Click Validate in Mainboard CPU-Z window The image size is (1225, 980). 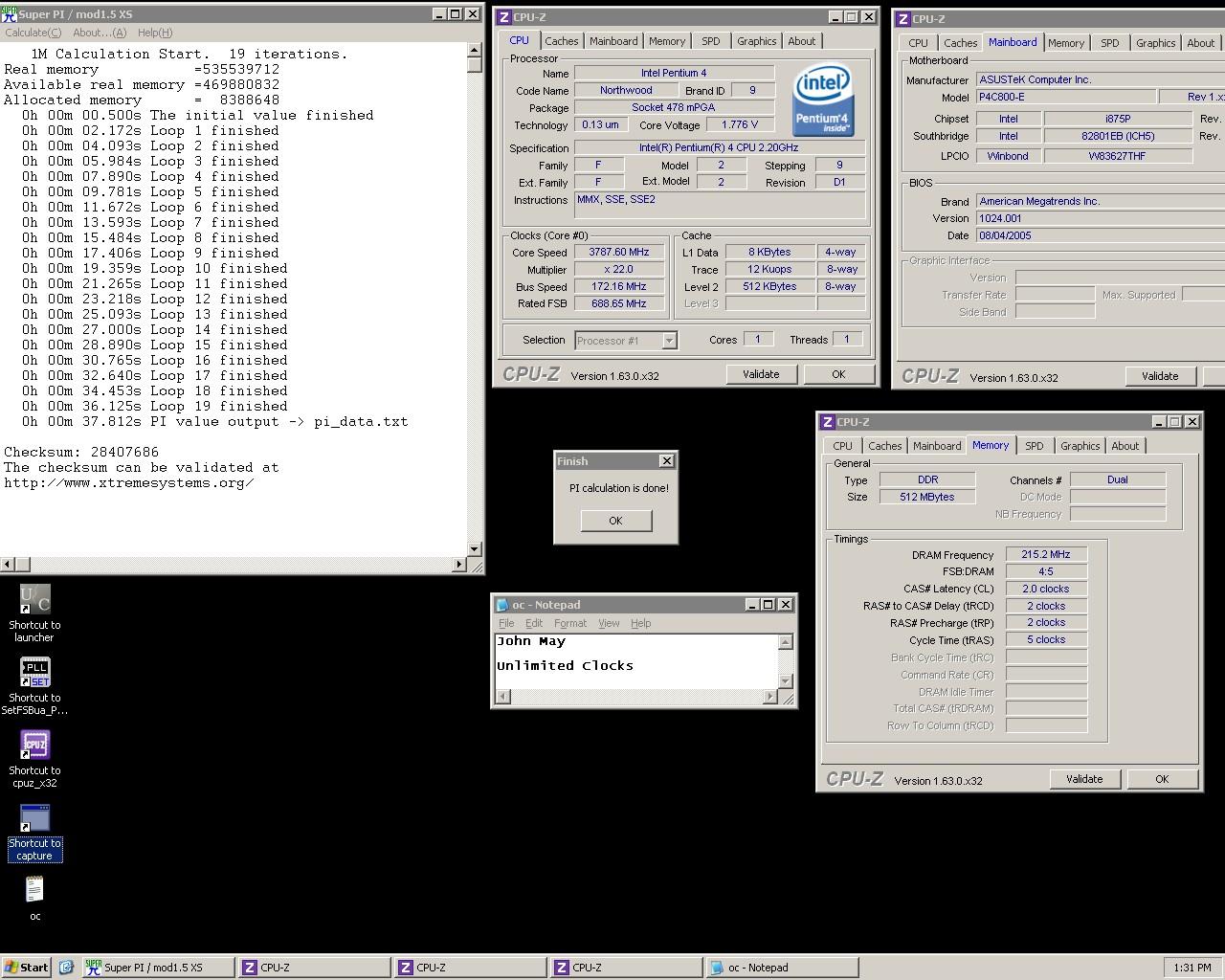pyautogui.click(x=1160, y=376)
